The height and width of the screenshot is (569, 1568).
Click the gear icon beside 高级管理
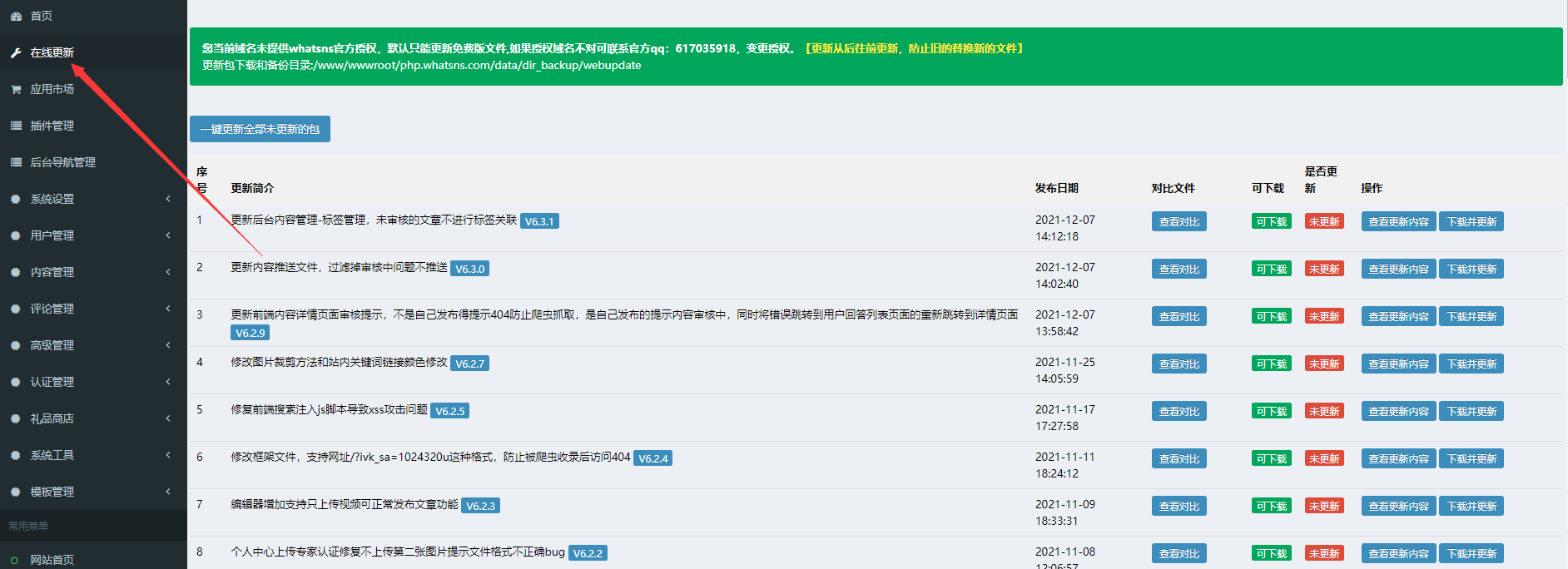[x=16, y=345]
